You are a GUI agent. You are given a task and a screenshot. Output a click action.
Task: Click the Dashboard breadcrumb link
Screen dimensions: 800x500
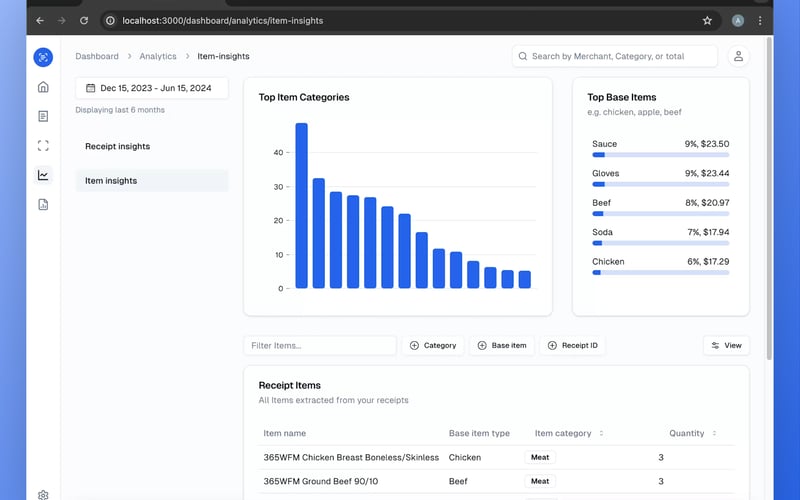pos(97,57)
